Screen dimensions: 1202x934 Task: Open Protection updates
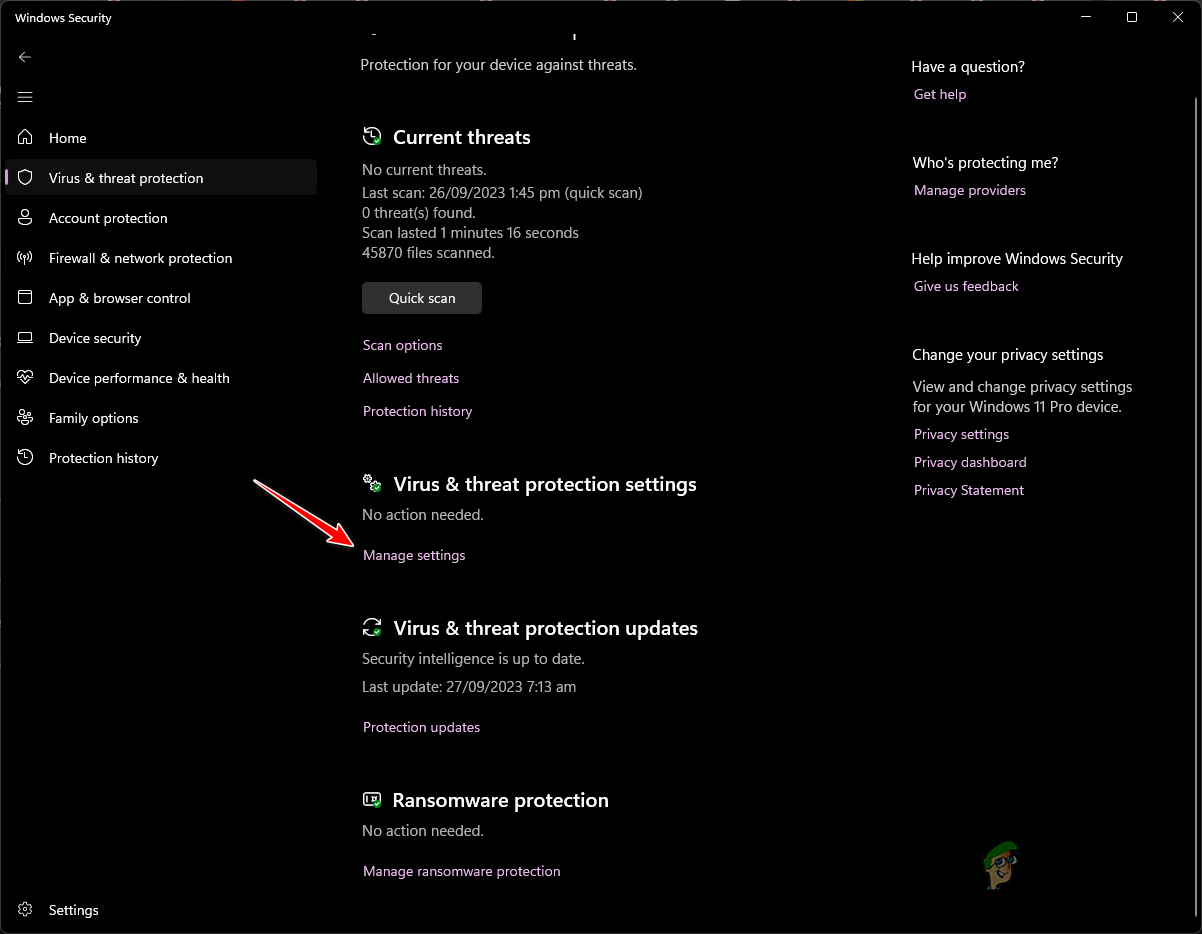coord(421,727)
